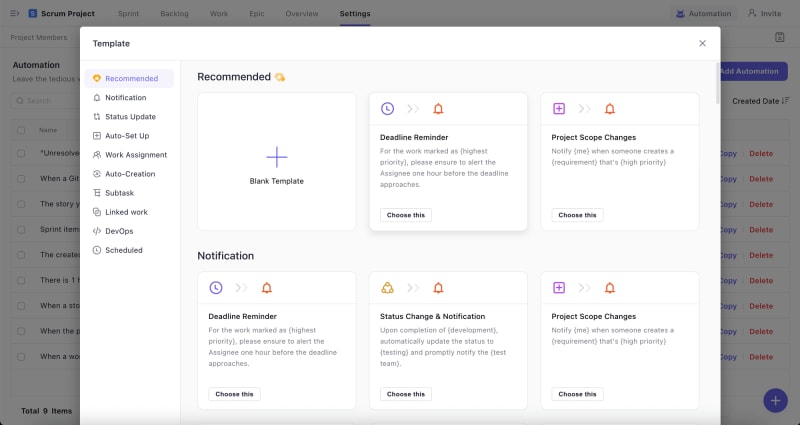Check the box for the *Unresolved row
The height and width of the screenshot is (425, 800).
point(21,154)
